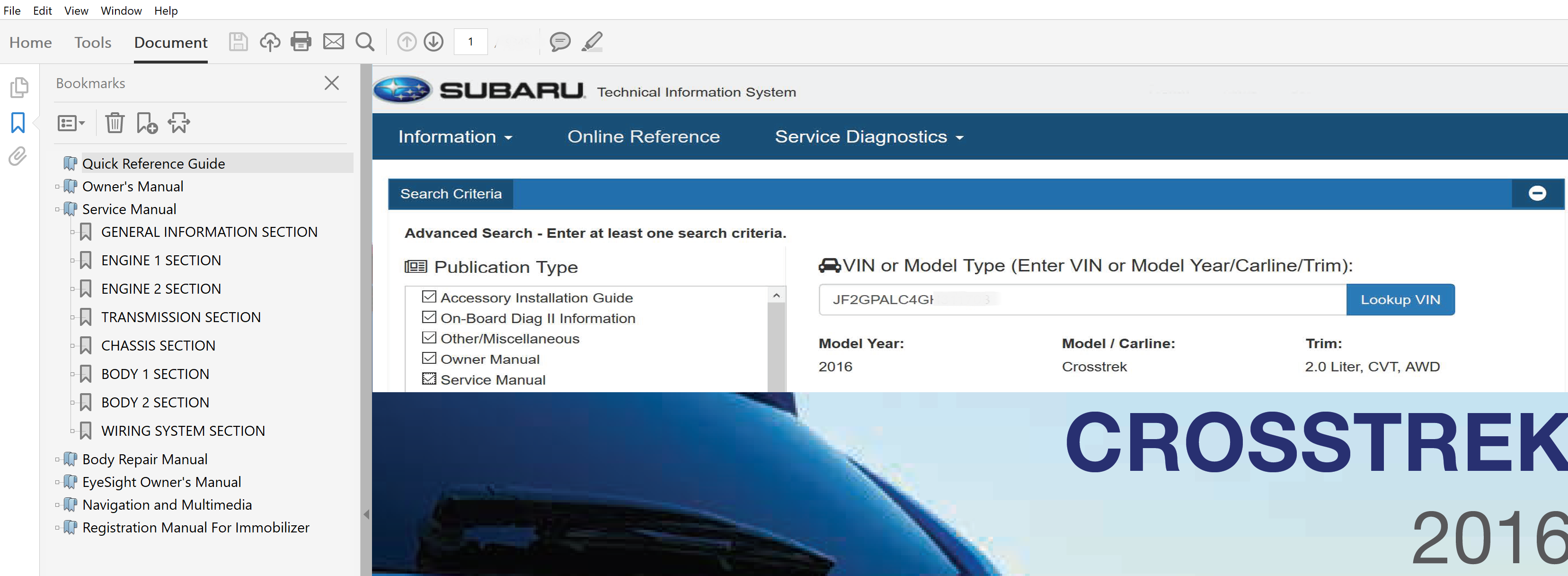Uncheck Accessory Installation Guide checkbox
This screenshot has width=1568, height=576.
point(429,297)
